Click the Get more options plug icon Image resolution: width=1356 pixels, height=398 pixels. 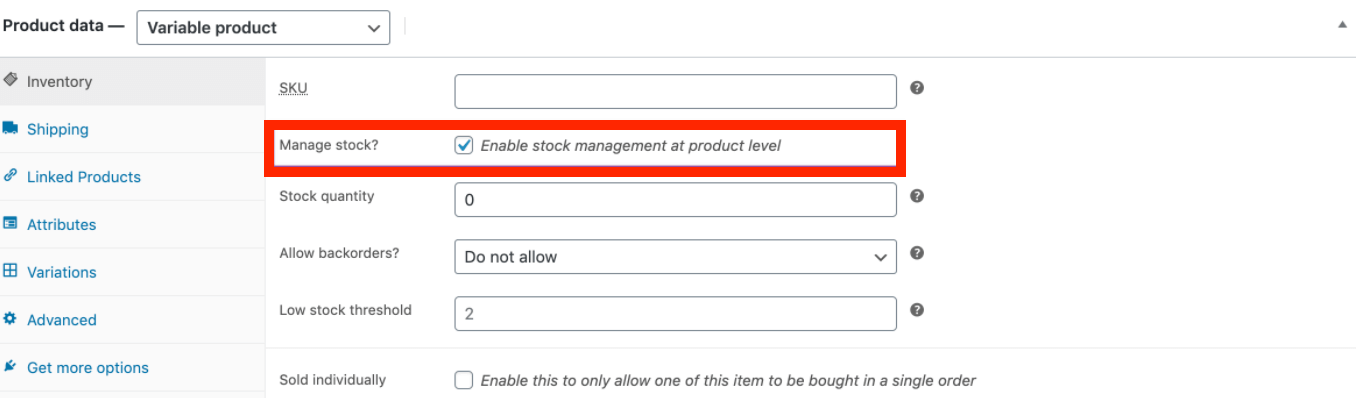pos(10,367)
